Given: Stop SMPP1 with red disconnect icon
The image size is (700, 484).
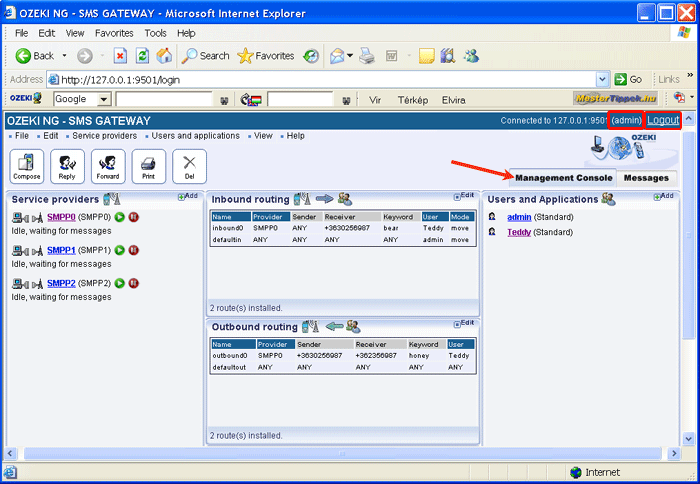Looking at the screenshot, I should click(134, 250).
